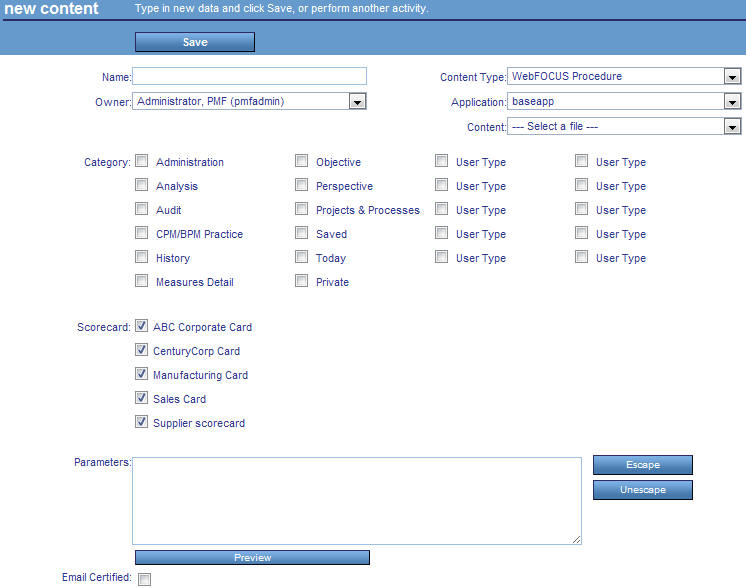Uncheck the Manufacturing Card scorecard
The height and width of the screenshot is (588, 746).
click(141, 374)
